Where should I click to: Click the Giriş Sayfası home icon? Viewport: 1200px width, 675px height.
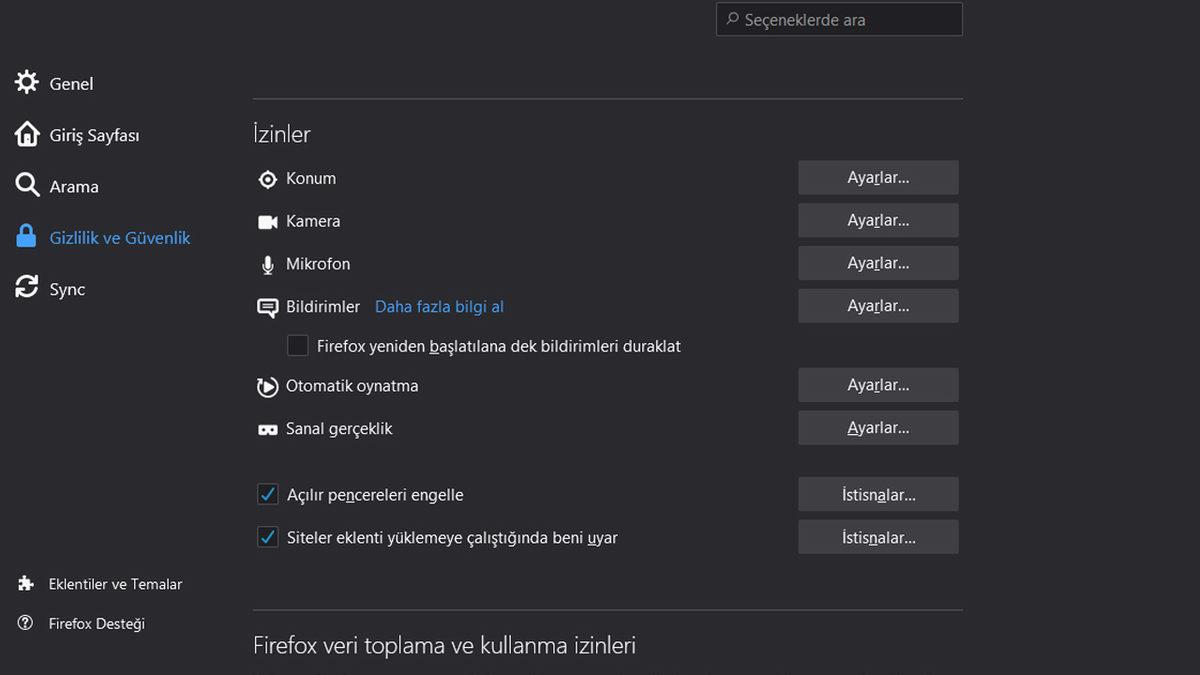(x=26, y=134)
